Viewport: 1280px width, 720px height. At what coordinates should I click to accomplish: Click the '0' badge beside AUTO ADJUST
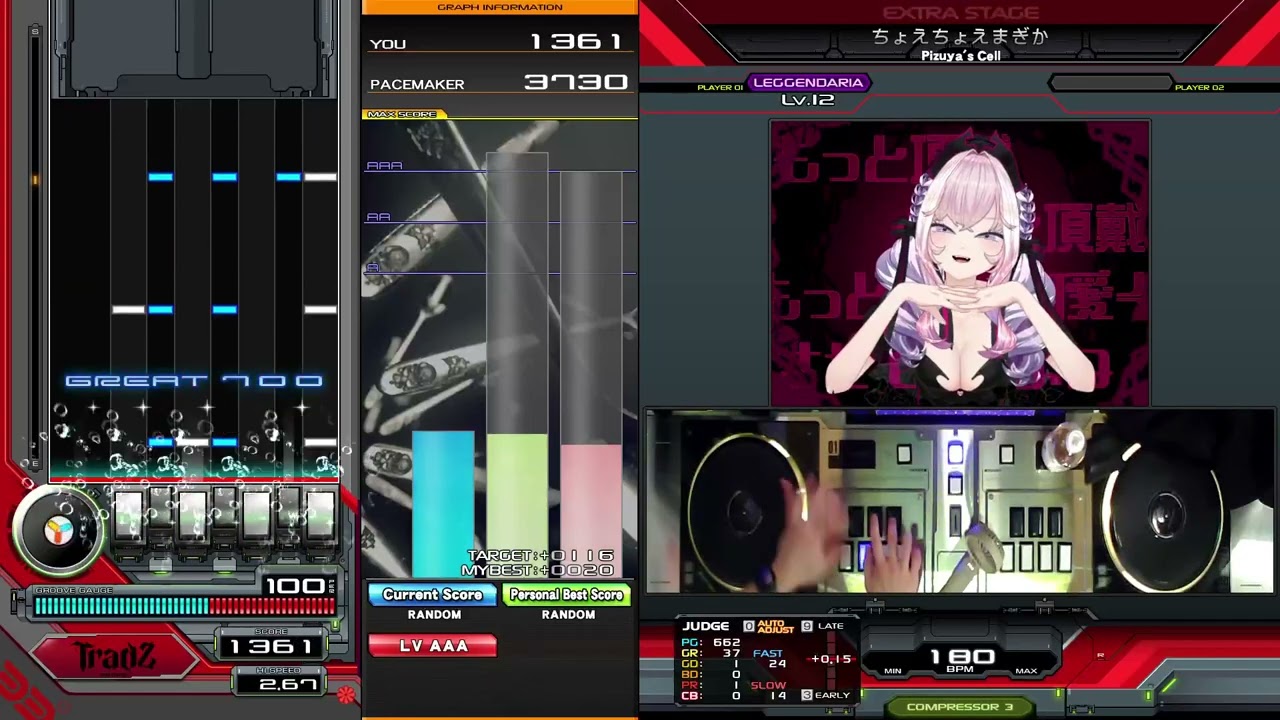tap(748, 626)
